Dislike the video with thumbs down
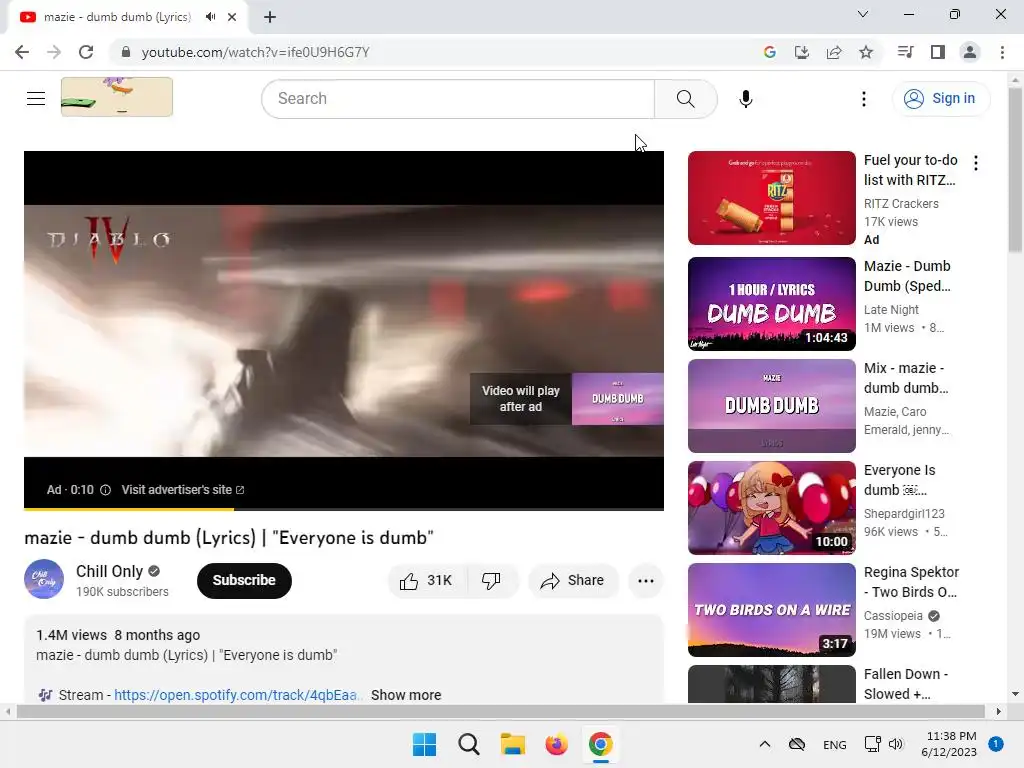This screenshot has width=1024, height=768. 491,581
